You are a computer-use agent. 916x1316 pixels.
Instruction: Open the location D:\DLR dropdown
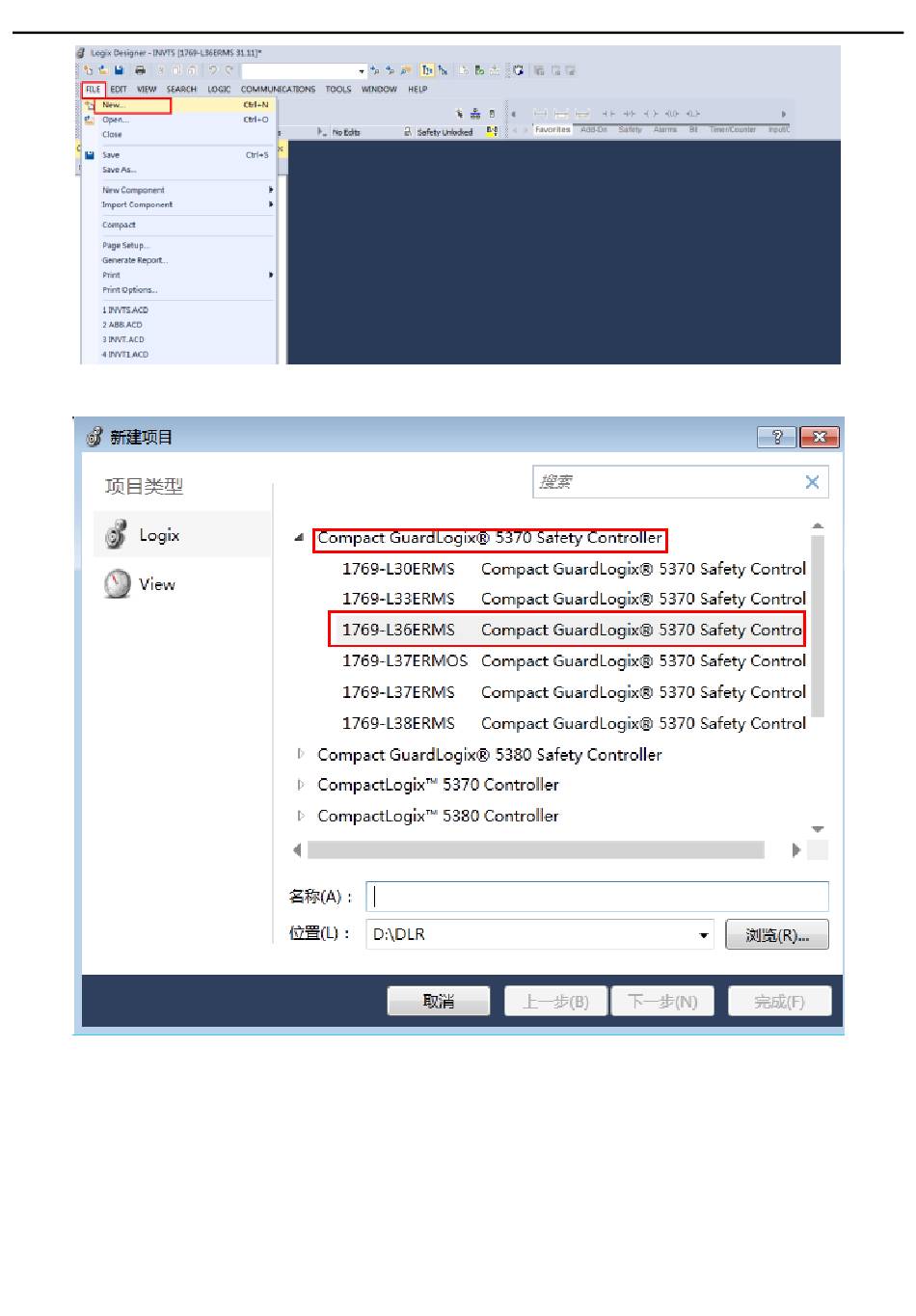pos(704,935)
